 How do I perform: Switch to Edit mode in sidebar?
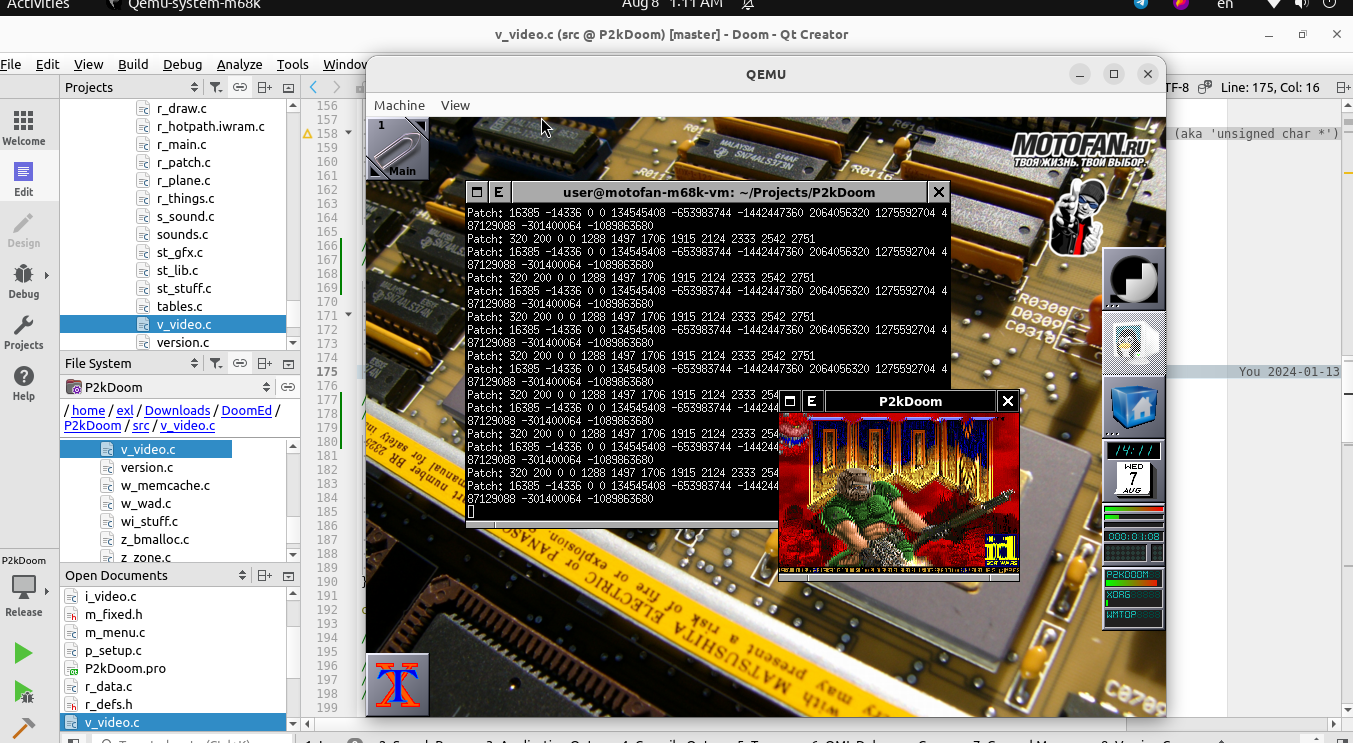pyautogui.click(x=23, y=178)
